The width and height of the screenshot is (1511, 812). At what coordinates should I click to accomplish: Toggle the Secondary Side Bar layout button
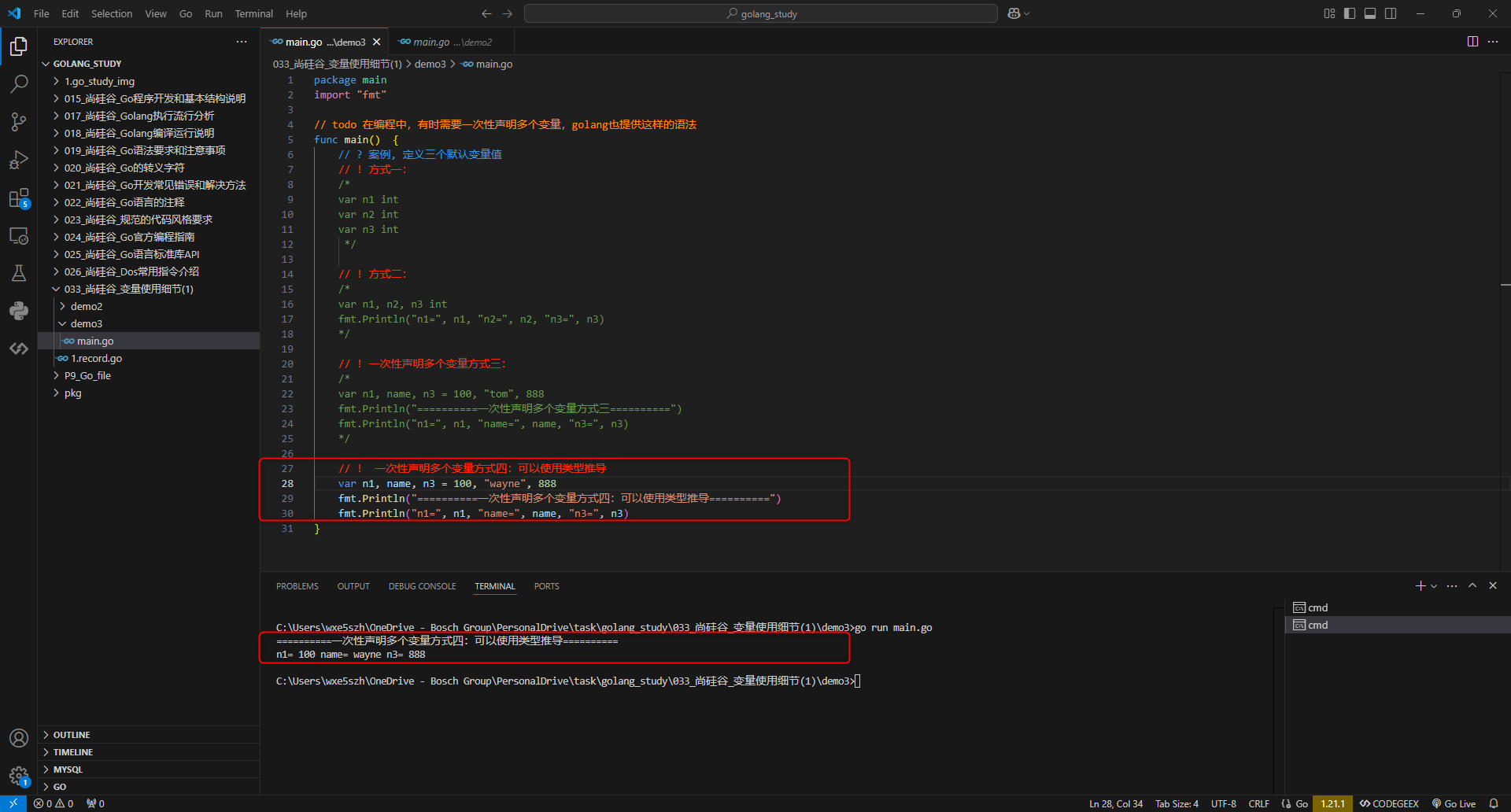click(1391, 13)
